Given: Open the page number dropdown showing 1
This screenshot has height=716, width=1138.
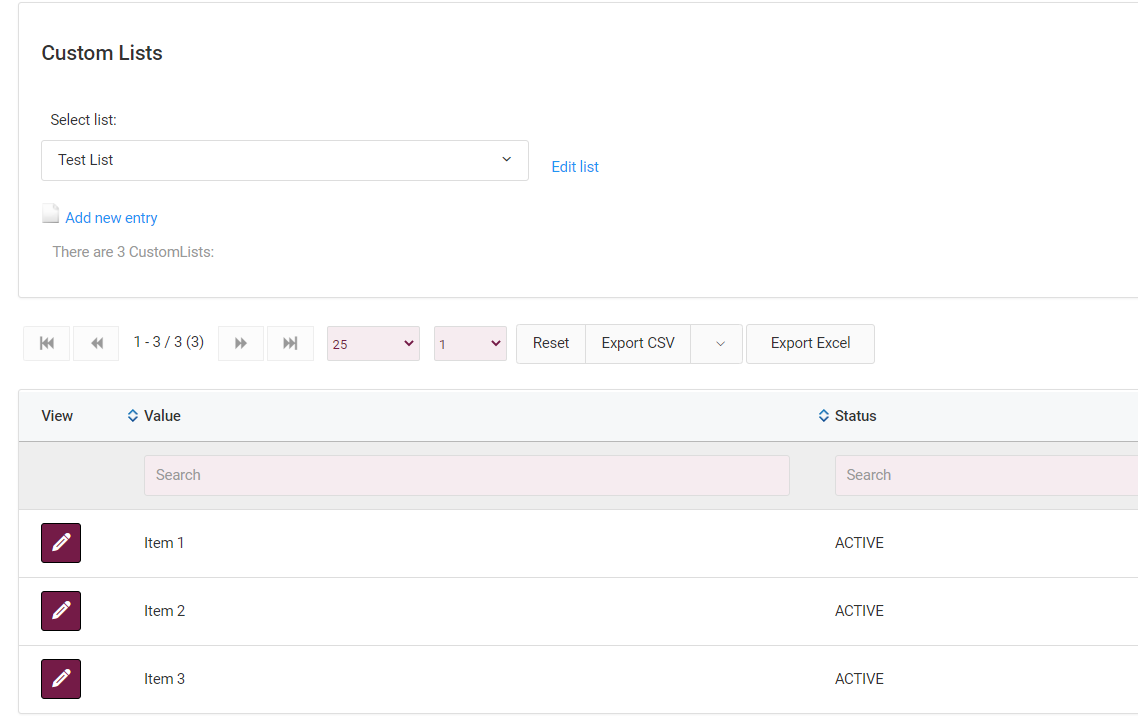Looking at the screenshot, I should pos(470,344).
